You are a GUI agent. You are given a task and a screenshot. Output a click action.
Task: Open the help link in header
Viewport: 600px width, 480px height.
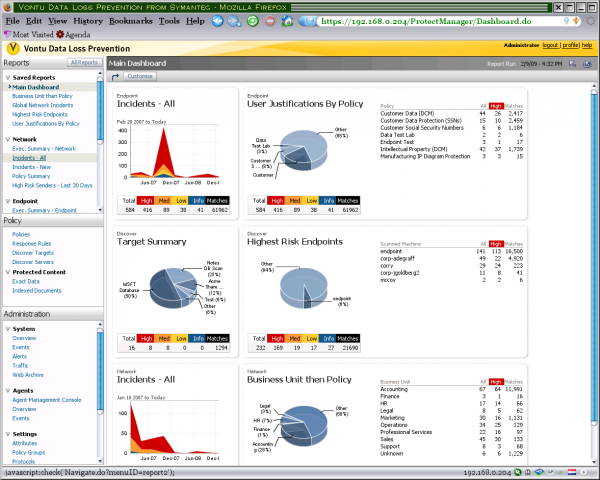pos(587,45)
